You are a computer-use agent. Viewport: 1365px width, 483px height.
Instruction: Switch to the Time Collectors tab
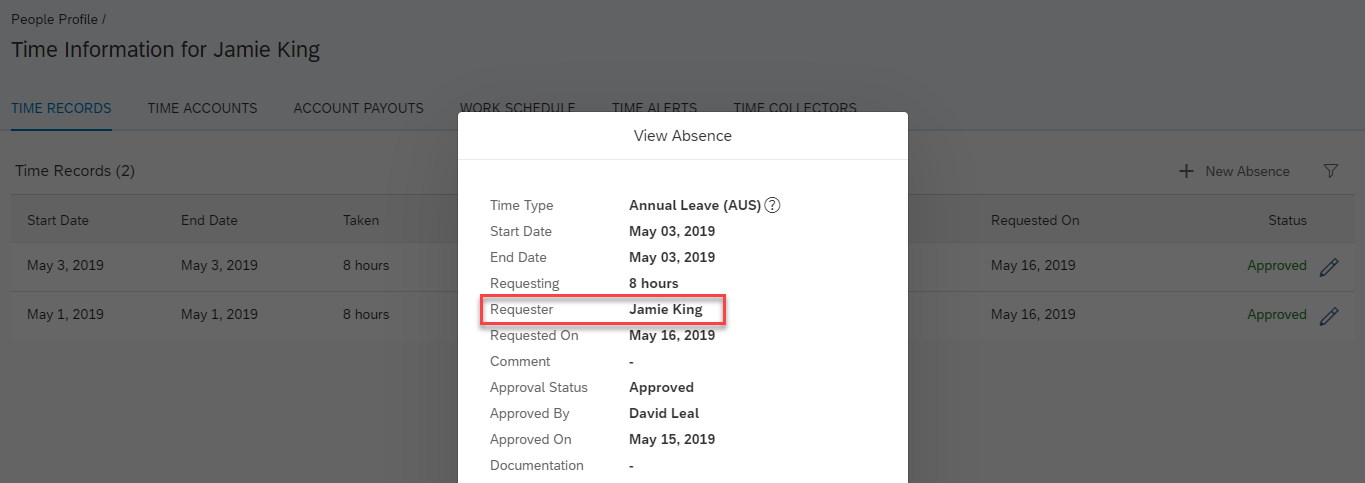(794, 108)
